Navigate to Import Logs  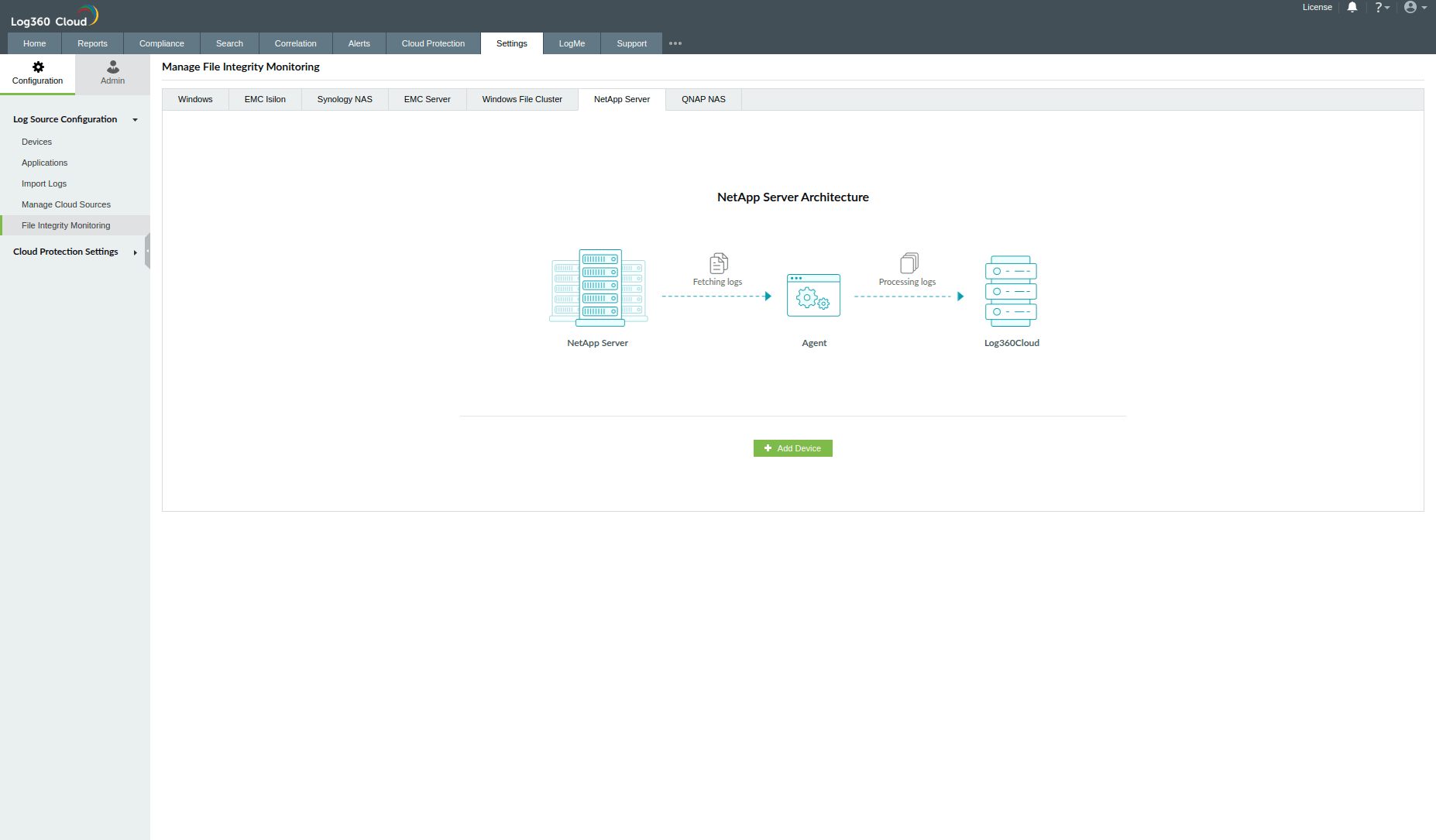click(x=44, y=183)
